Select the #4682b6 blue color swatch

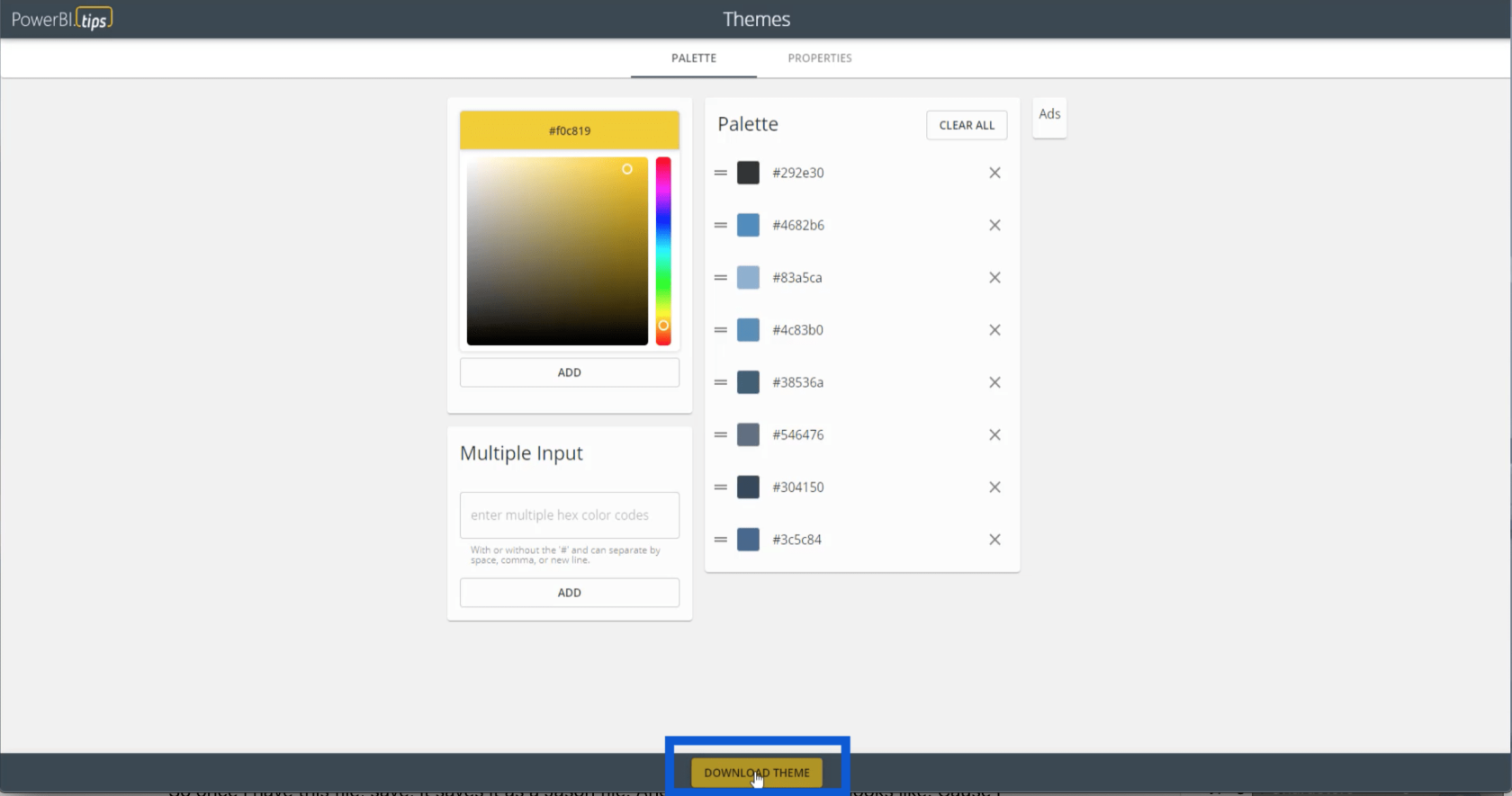click(x=748, y=225)
